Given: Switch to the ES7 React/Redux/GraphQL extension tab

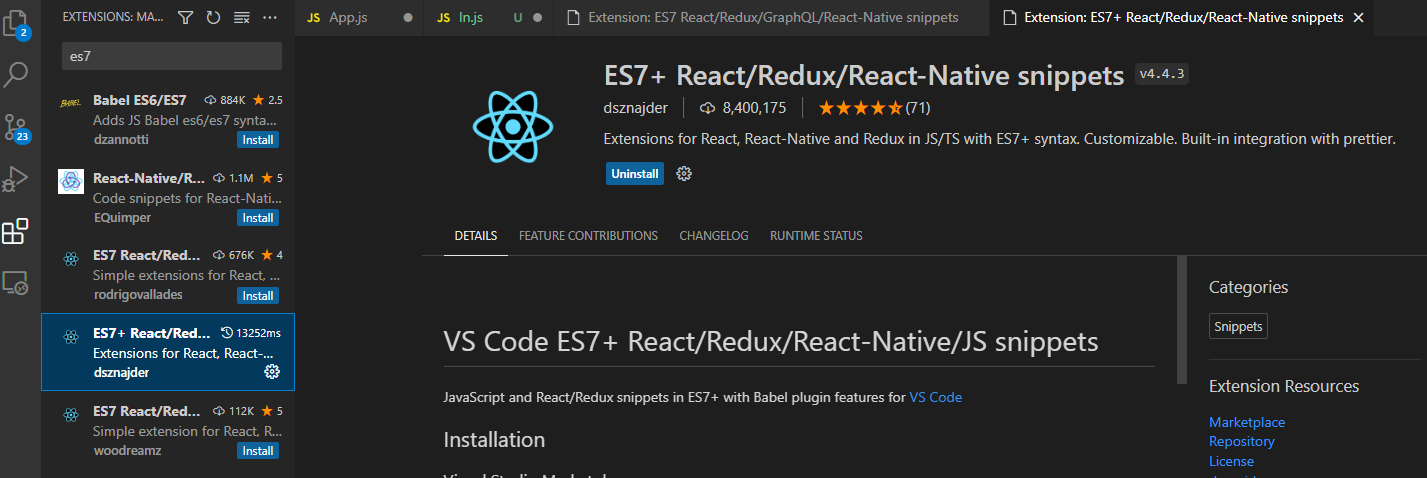Looking at the screenshot, I should click(x=772, y=17).
